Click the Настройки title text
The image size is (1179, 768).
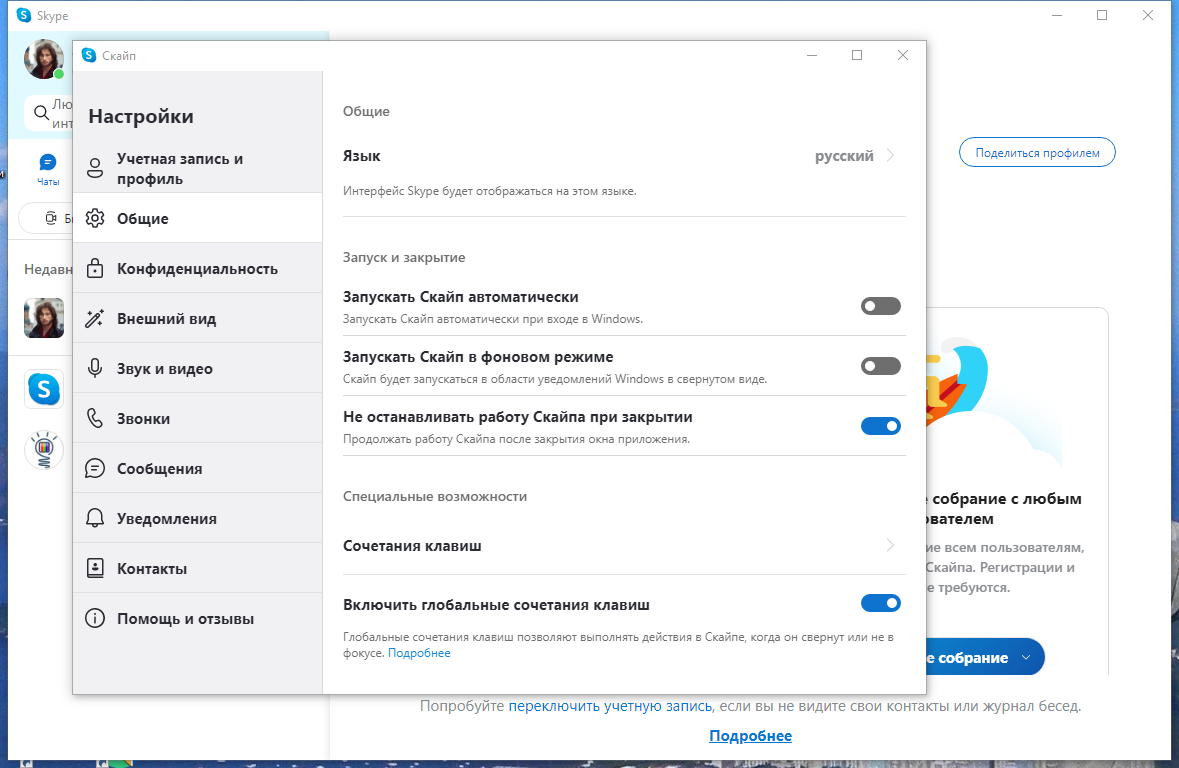[141, 117]
